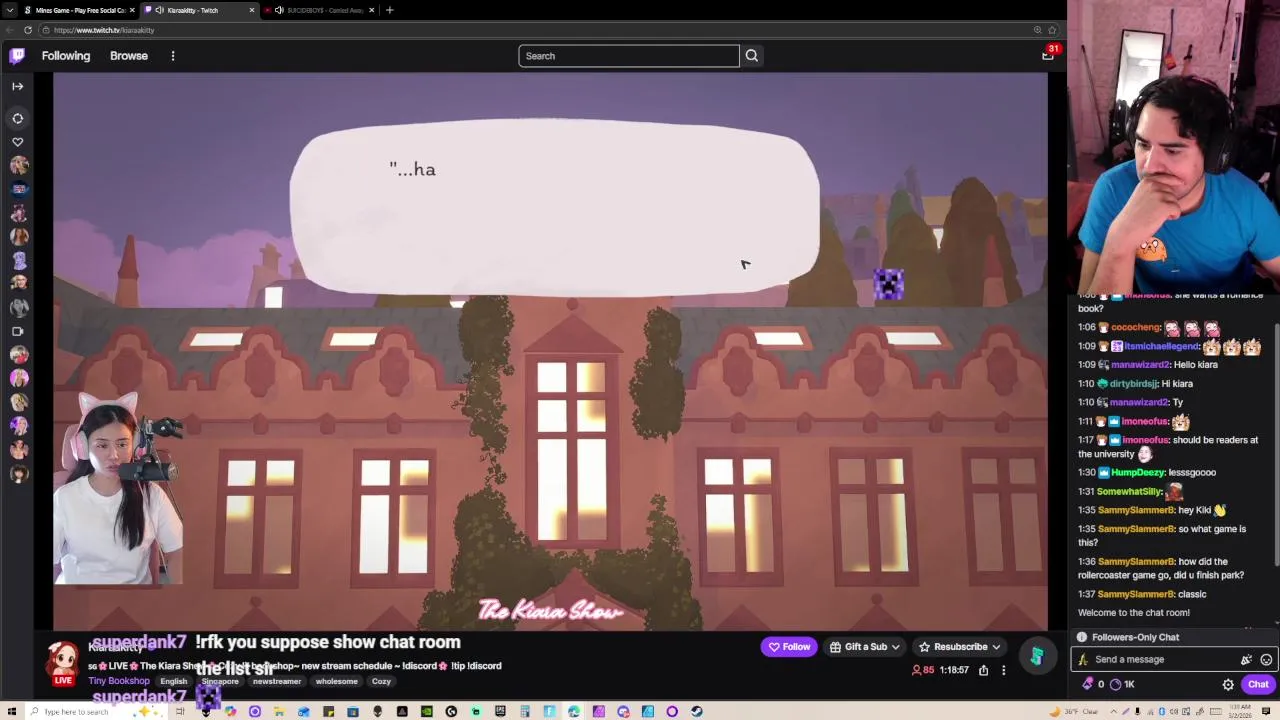Click the green reward icon button
This screenshot has height=720, width=1280.
(x=1037, y=656)
